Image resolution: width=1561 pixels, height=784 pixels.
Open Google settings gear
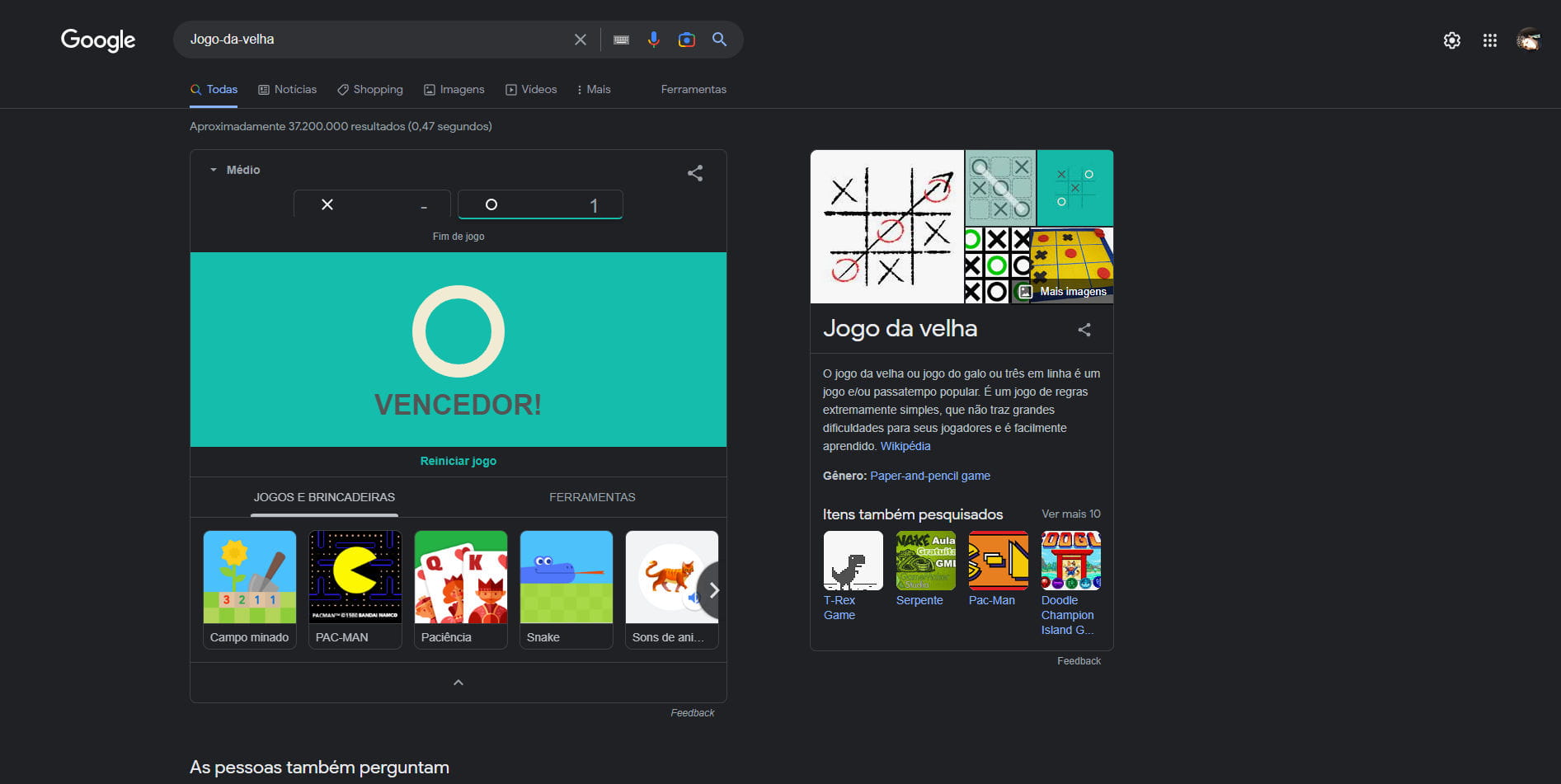coord(1451,40)
